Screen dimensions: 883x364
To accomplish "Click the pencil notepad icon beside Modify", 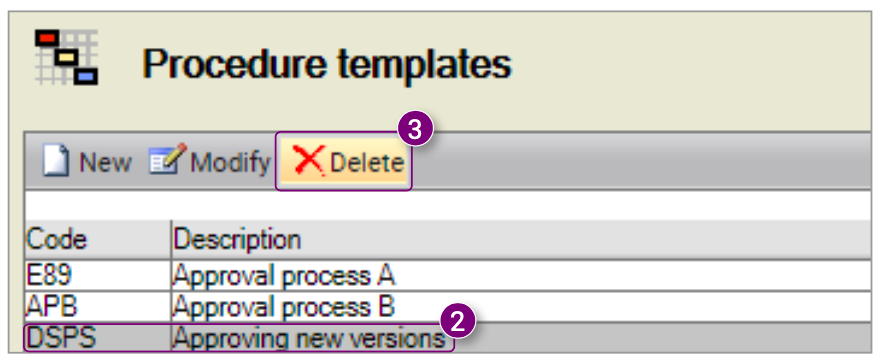I will click(x=167, y=159).
